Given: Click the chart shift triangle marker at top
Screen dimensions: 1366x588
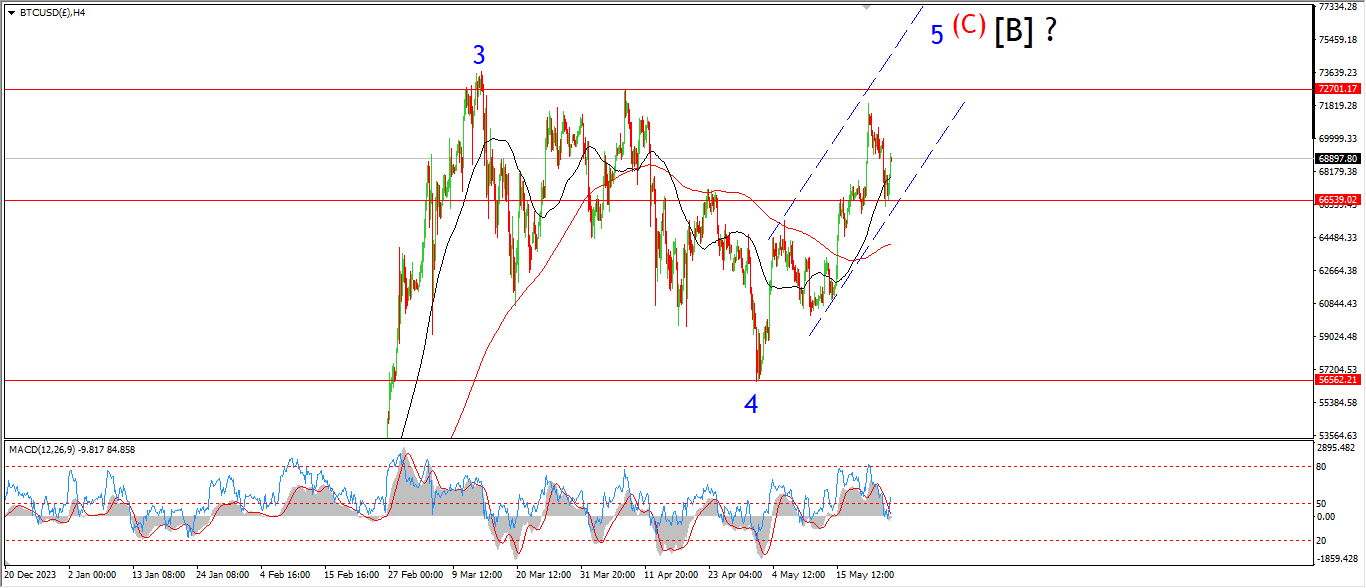Looking at the screenshot, I should click(x=867, y=7).
